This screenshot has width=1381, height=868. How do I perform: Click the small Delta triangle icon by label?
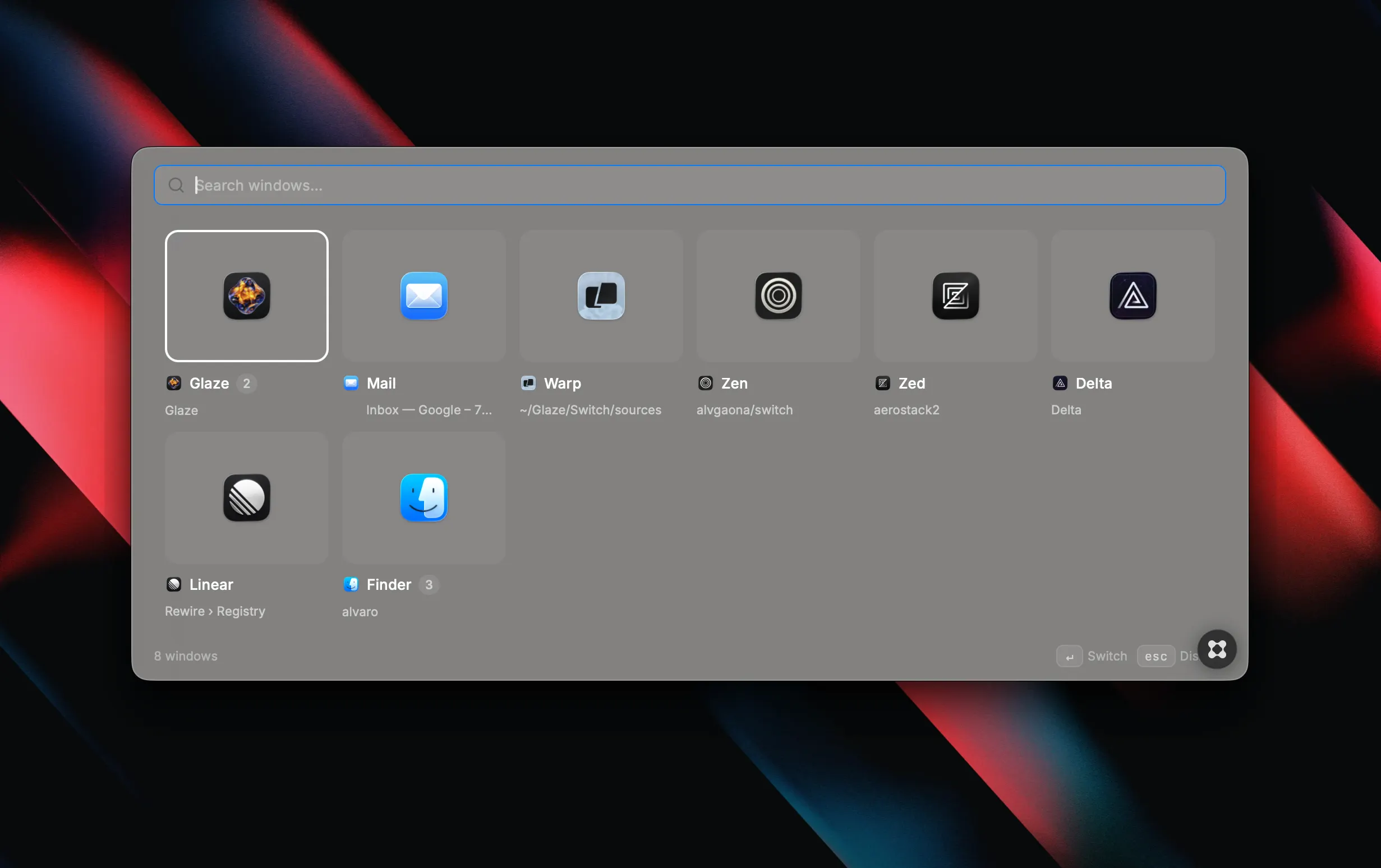[x=1060, y=383]
